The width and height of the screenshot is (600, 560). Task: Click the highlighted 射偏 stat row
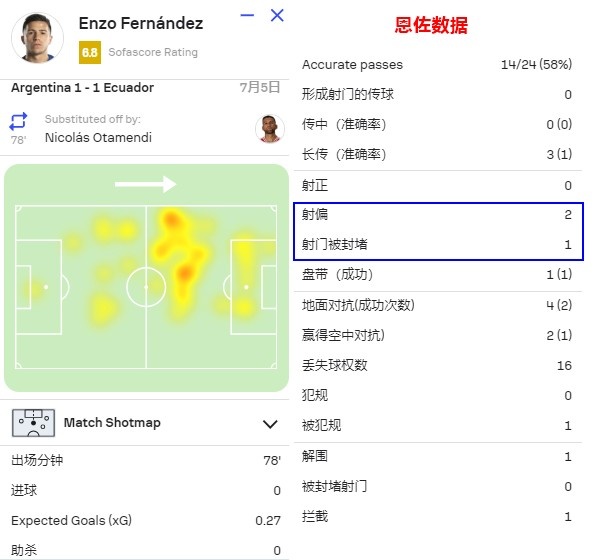(437, 215)
